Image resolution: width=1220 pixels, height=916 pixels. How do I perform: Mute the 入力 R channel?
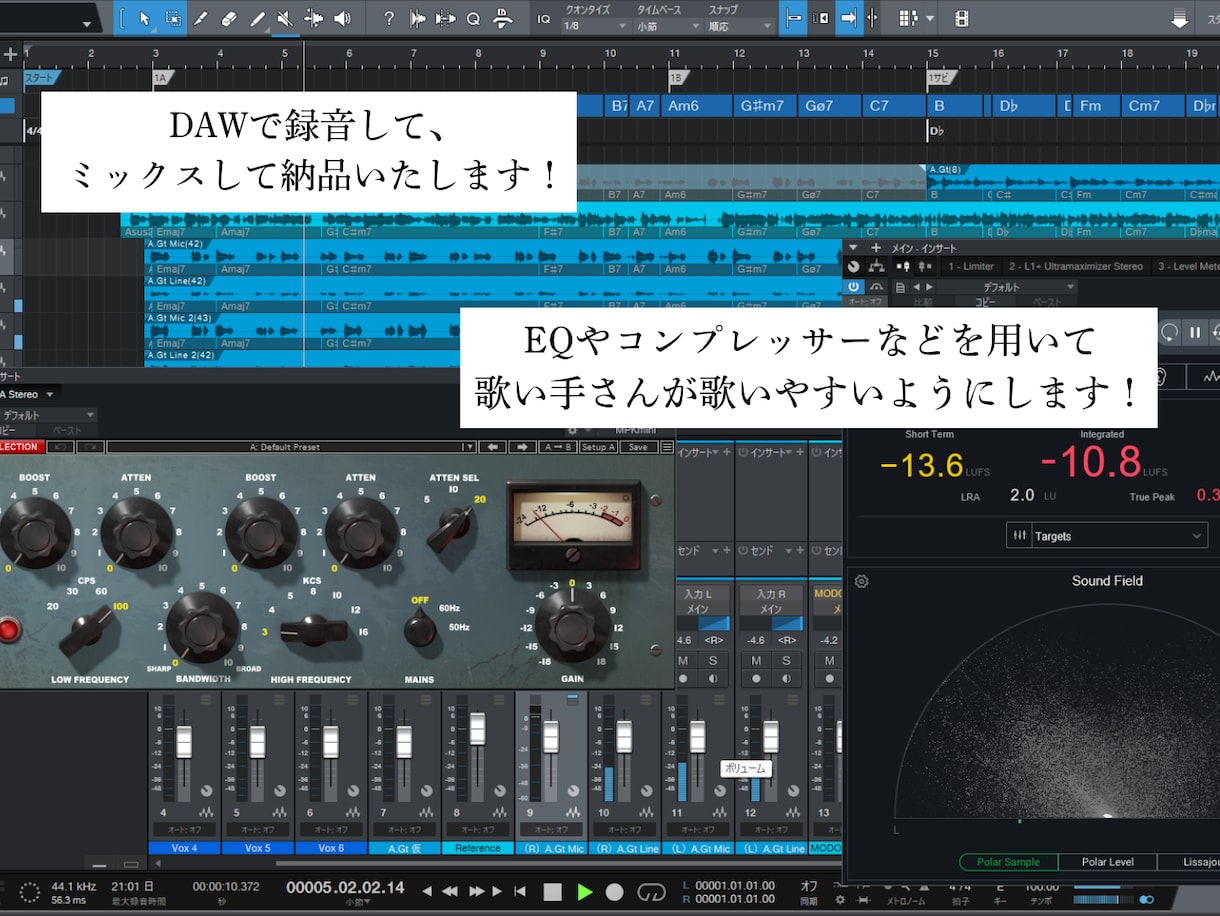pos(757,660)
